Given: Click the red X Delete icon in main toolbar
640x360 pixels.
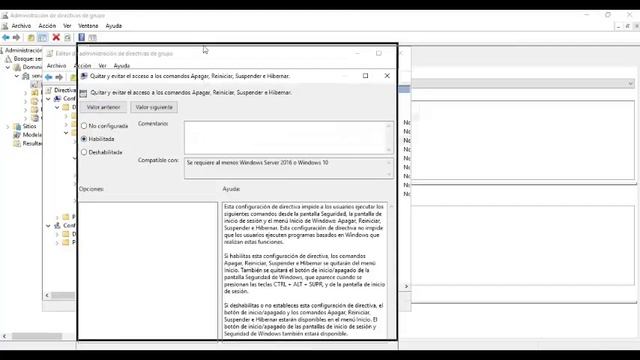Looking at the screenshot, I should [56, 38].
